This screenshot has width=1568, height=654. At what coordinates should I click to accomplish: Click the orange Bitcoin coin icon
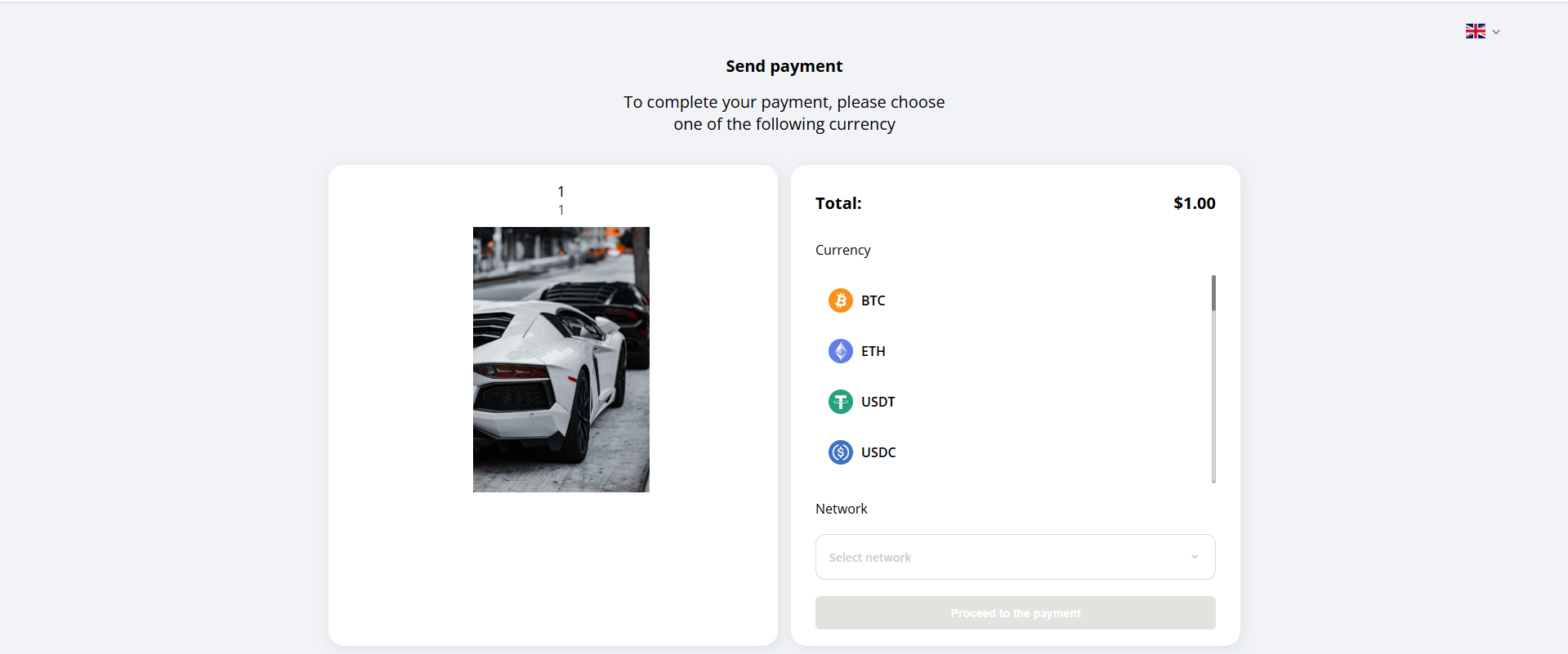pyautogui.click(x=840, y=300)
